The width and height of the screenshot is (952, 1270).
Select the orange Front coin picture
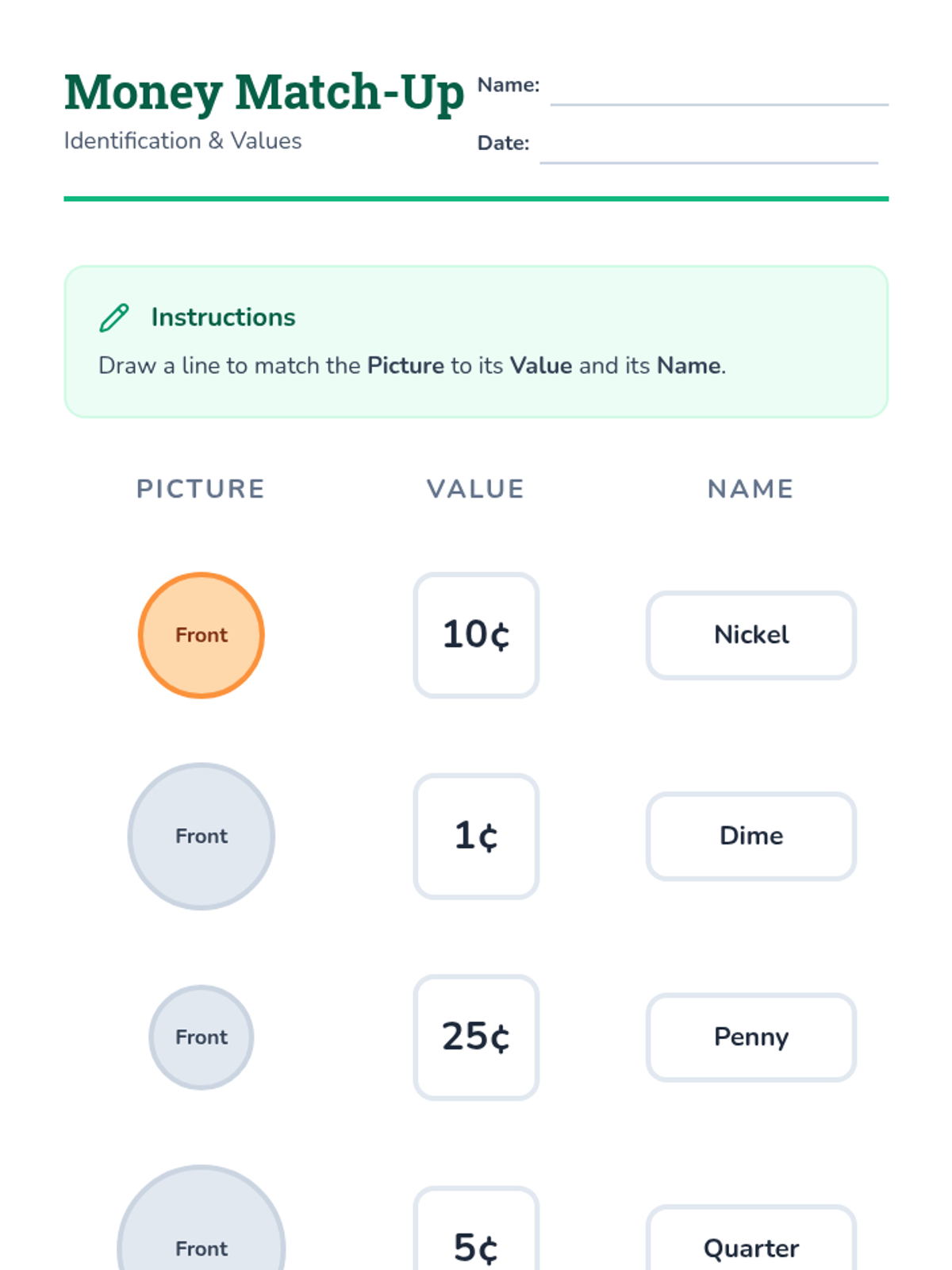(x=202, y=635)
